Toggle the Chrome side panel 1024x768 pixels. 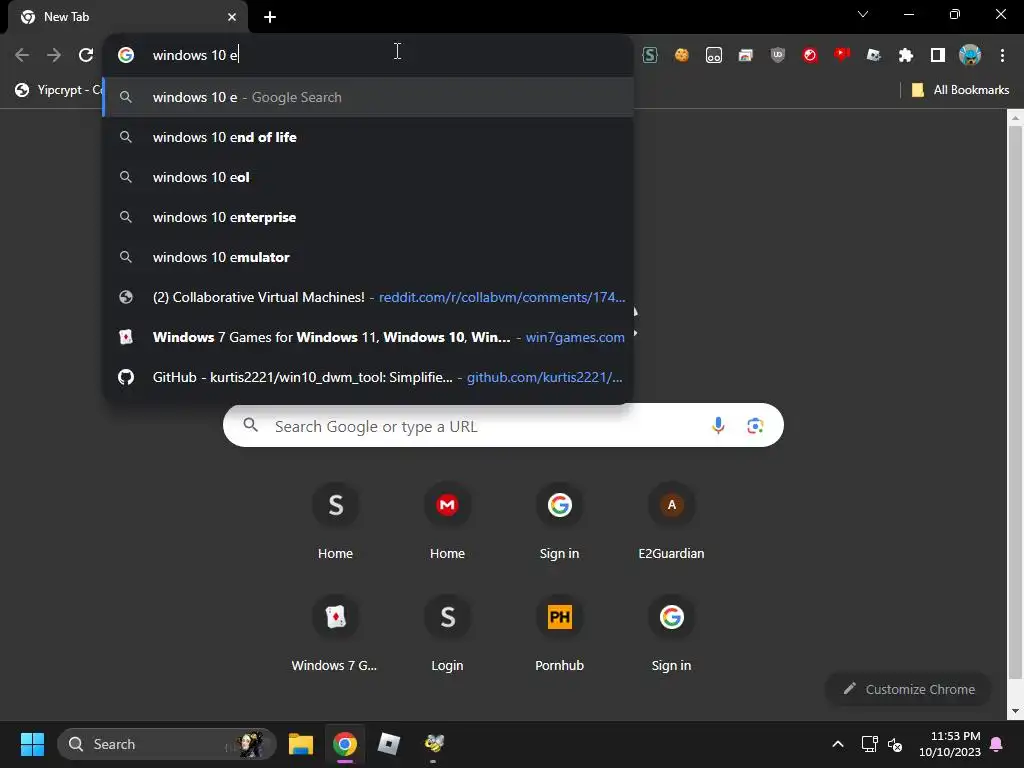(x=938, y=55)
